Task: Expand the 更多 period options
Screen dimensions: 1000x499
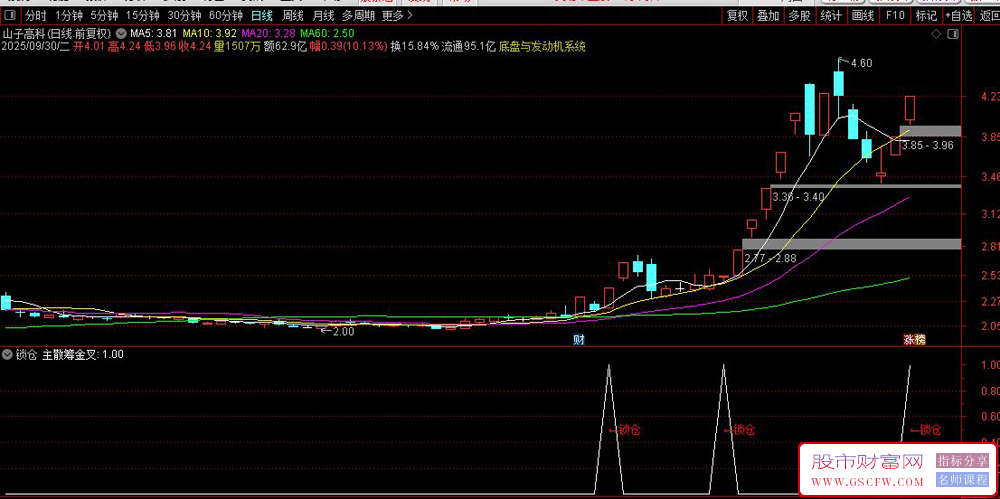Action: pos(397,15)
